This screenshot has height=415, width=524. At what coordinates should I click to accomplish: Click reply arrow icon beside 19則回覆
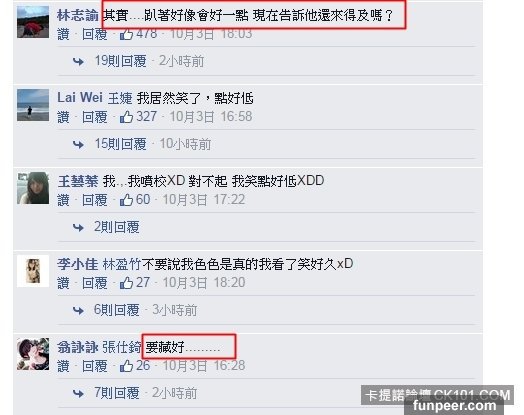pyautogui.click(x=78, y=61)
